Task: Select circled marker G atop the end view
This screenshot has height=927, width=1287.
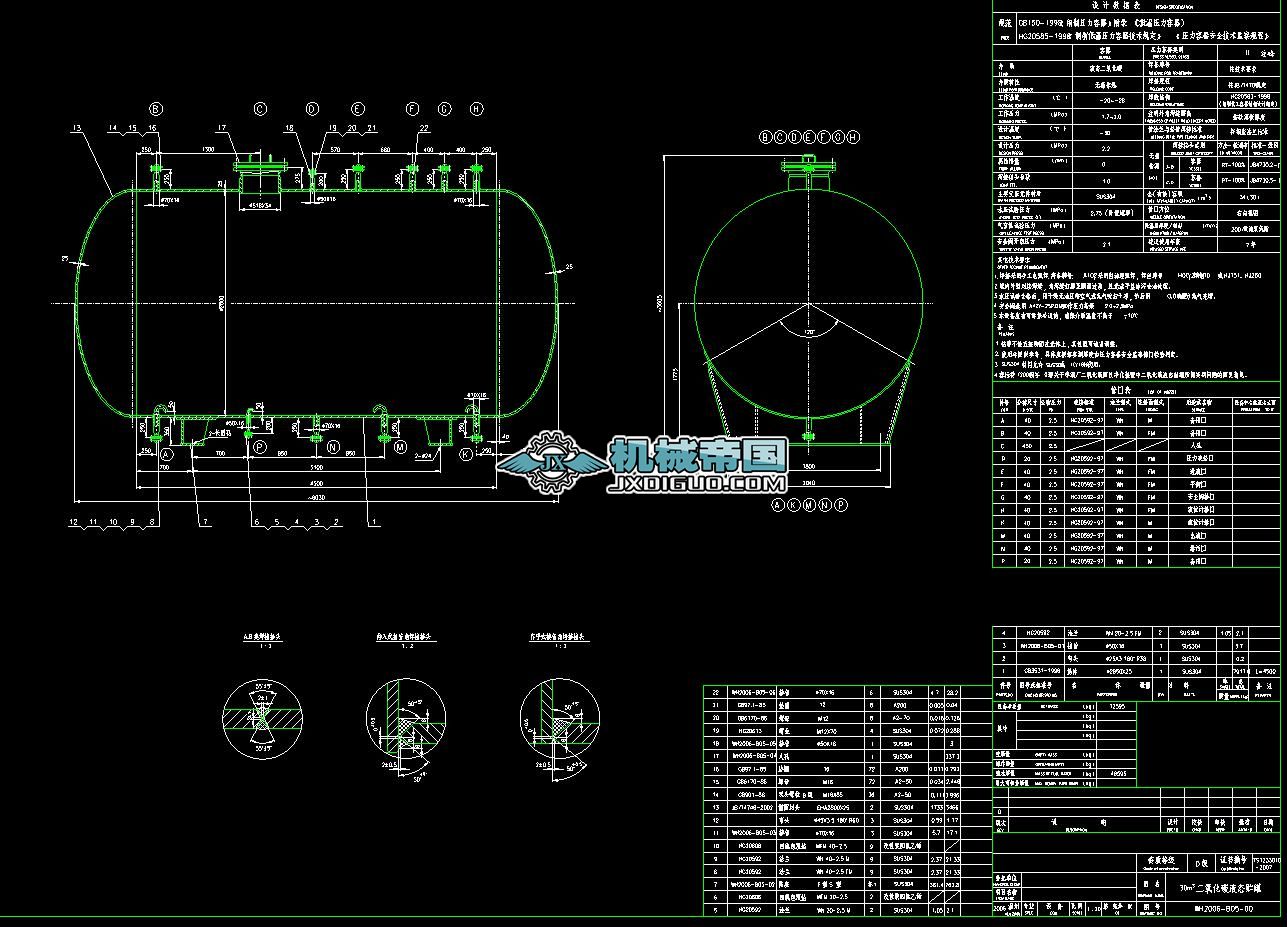Action: click(839, 137)
